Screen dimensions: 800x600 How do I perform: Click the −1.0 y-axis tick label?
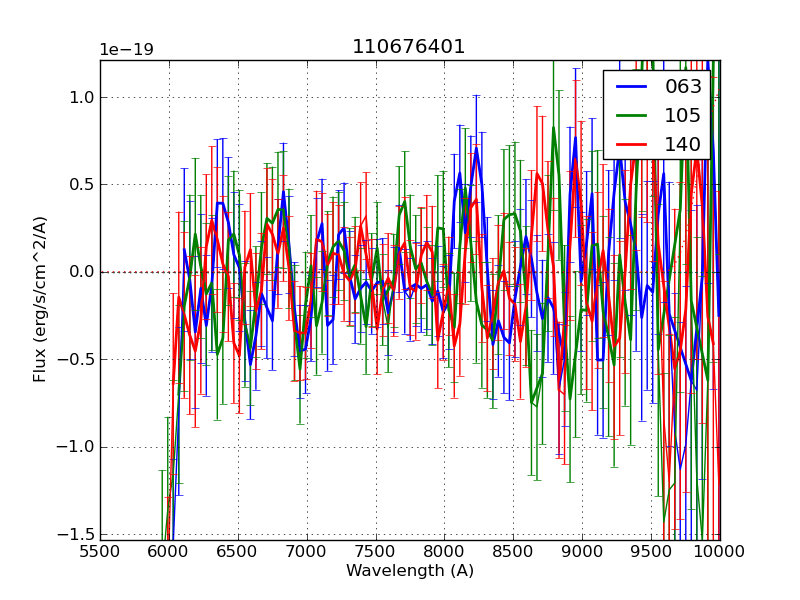pos(75,447)
